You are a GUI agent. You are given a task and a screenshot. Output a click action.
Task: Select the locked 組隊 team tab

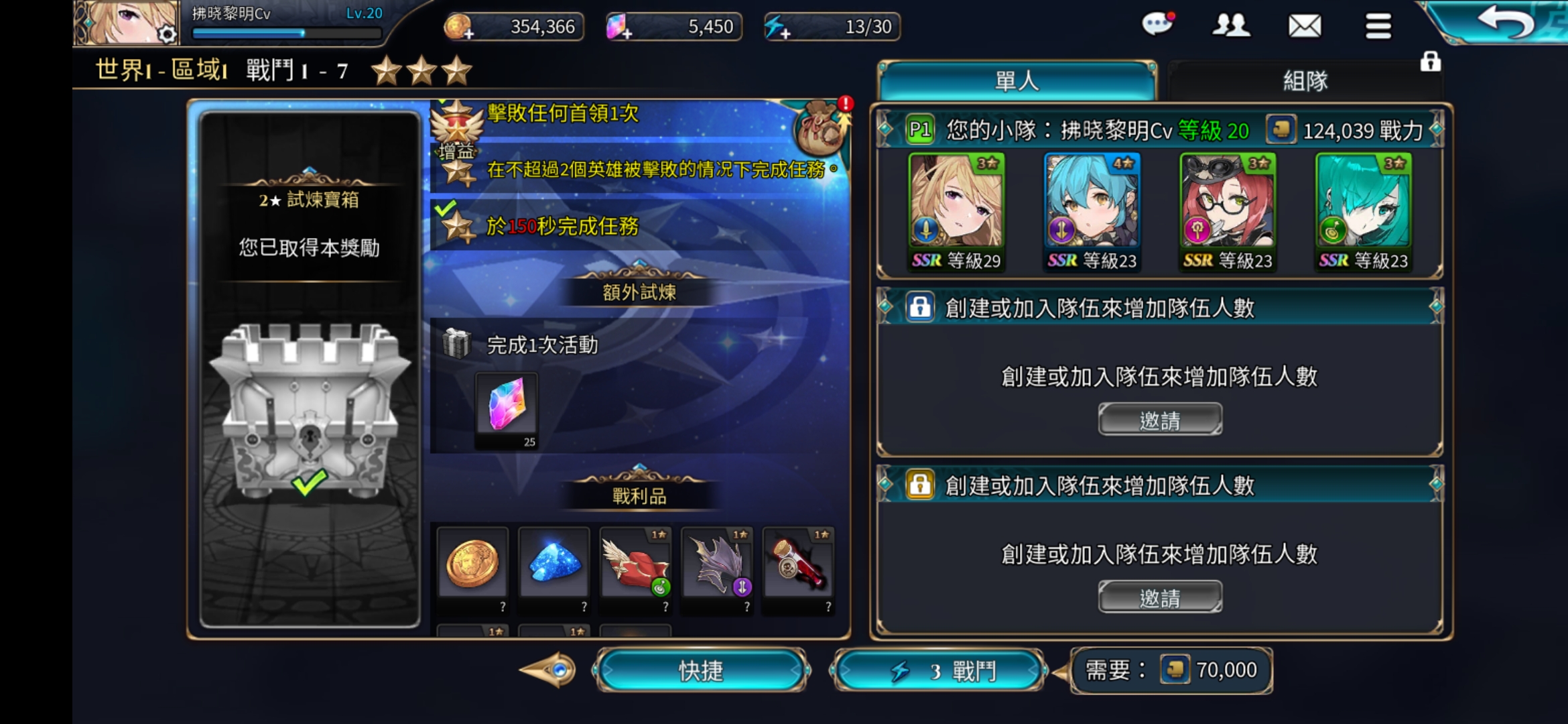point(1305,81)
